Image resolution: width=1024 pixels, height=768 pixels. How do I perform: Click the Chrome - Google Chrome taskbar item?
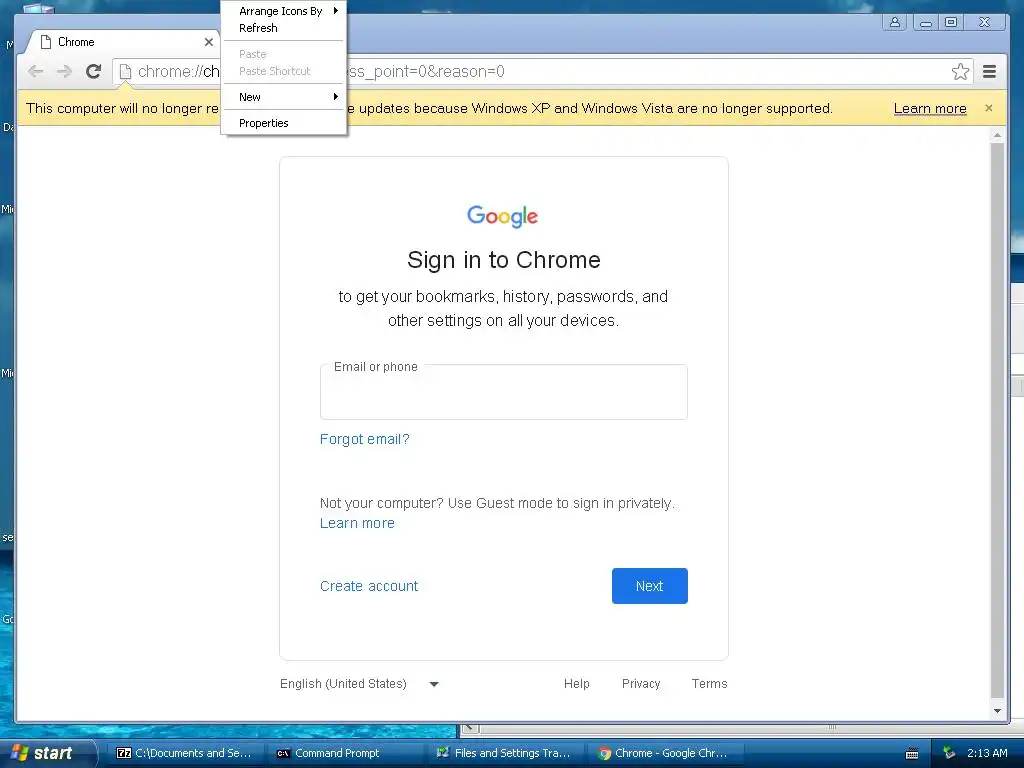tap(664, 753)
